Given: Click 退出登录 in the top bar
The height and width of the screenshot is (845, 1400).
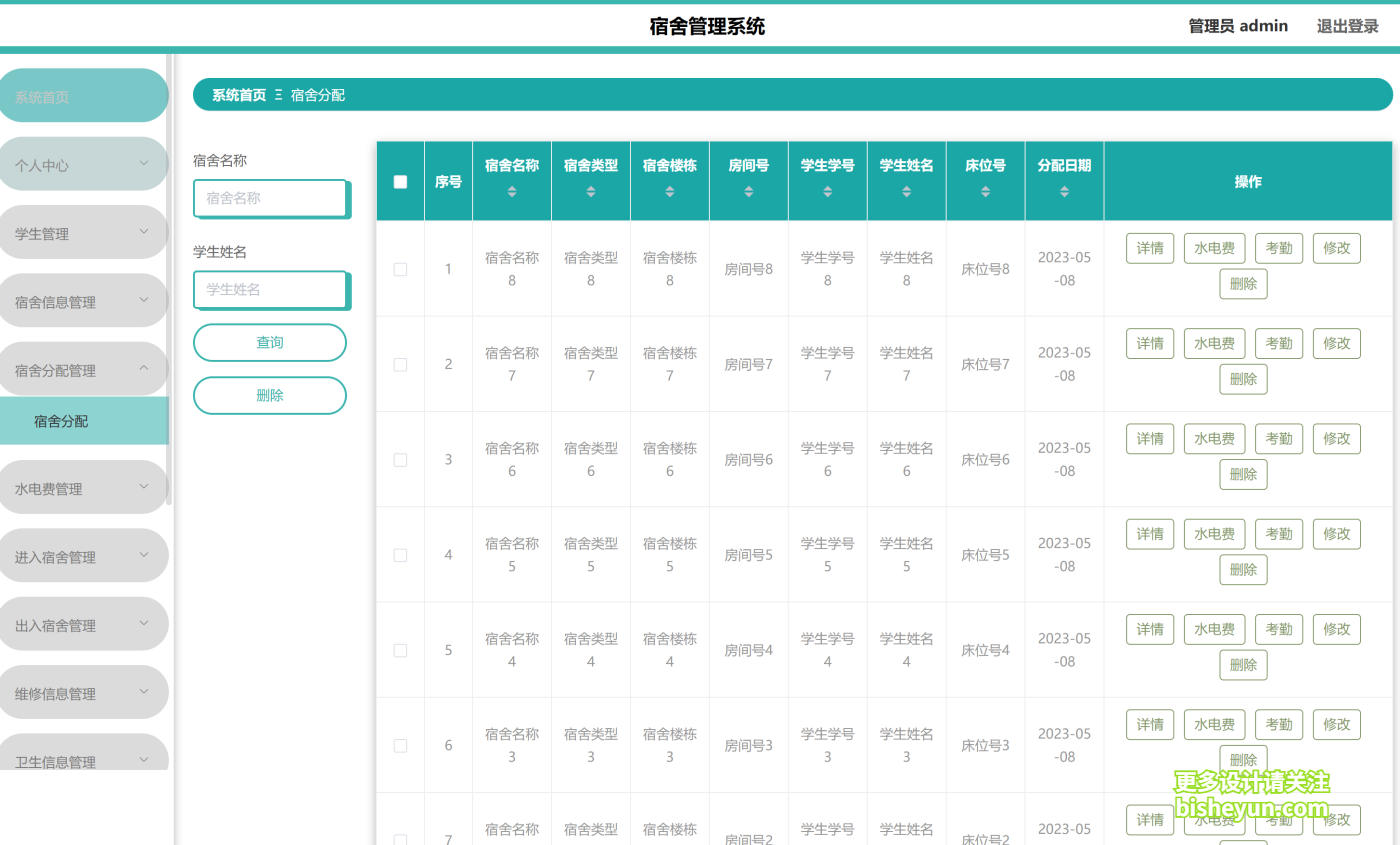Looking at the screenshot, I should tap(1347, 25).
